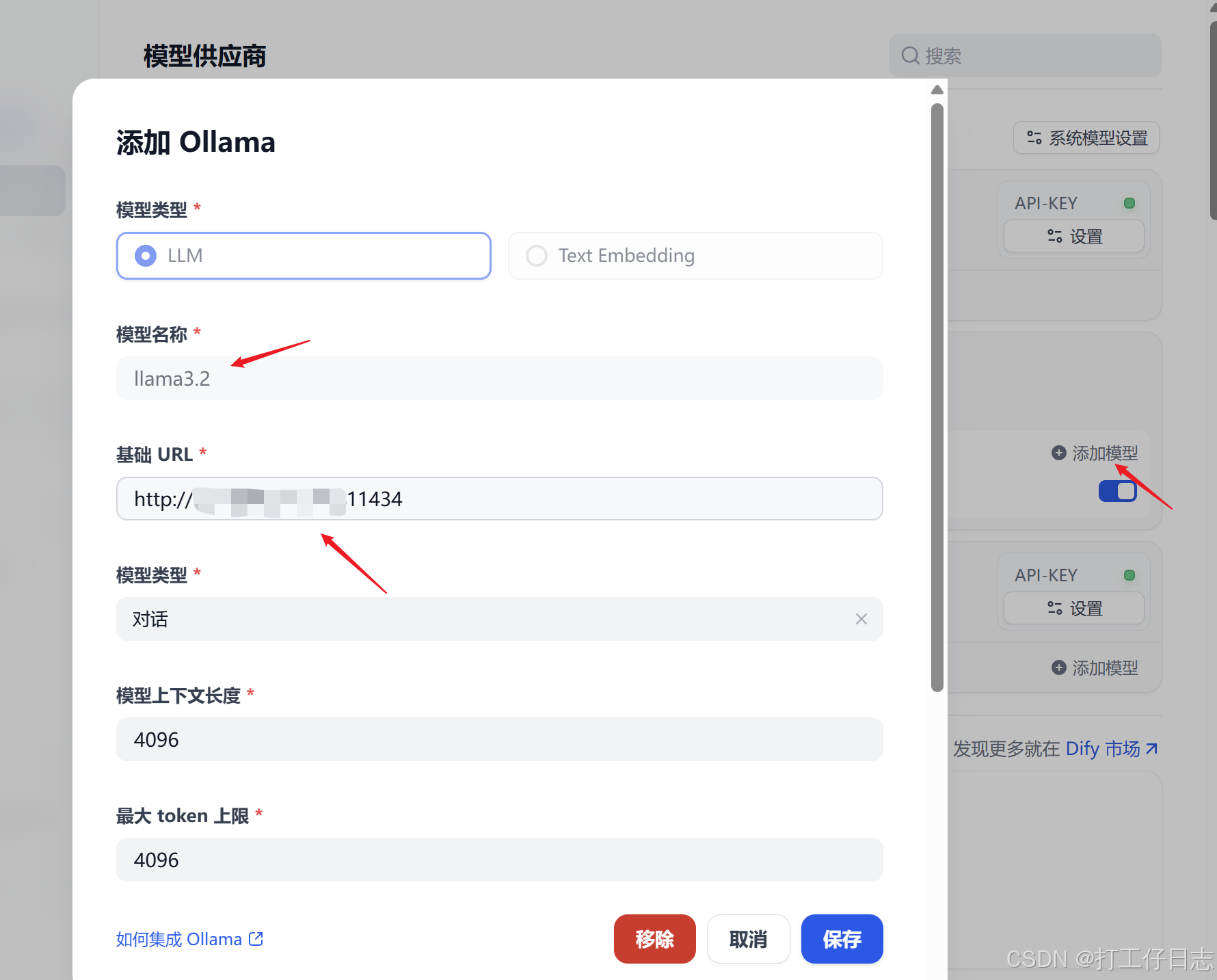Click 移除 to remove this model

654,939
